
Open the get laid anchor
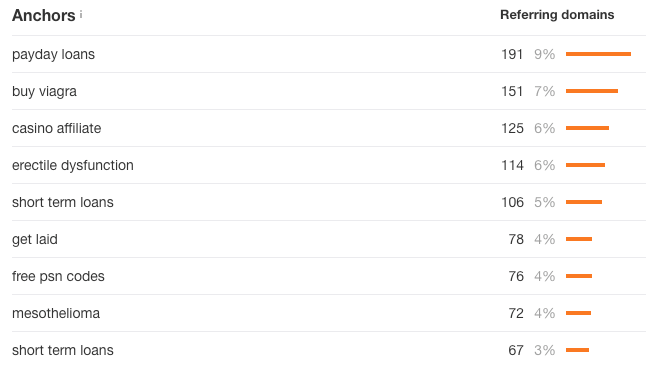pos(35,239)
